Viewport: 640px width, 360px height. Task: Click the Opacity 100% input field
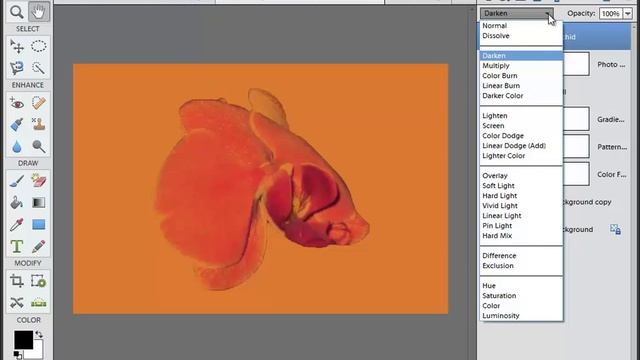coord(611,13)
